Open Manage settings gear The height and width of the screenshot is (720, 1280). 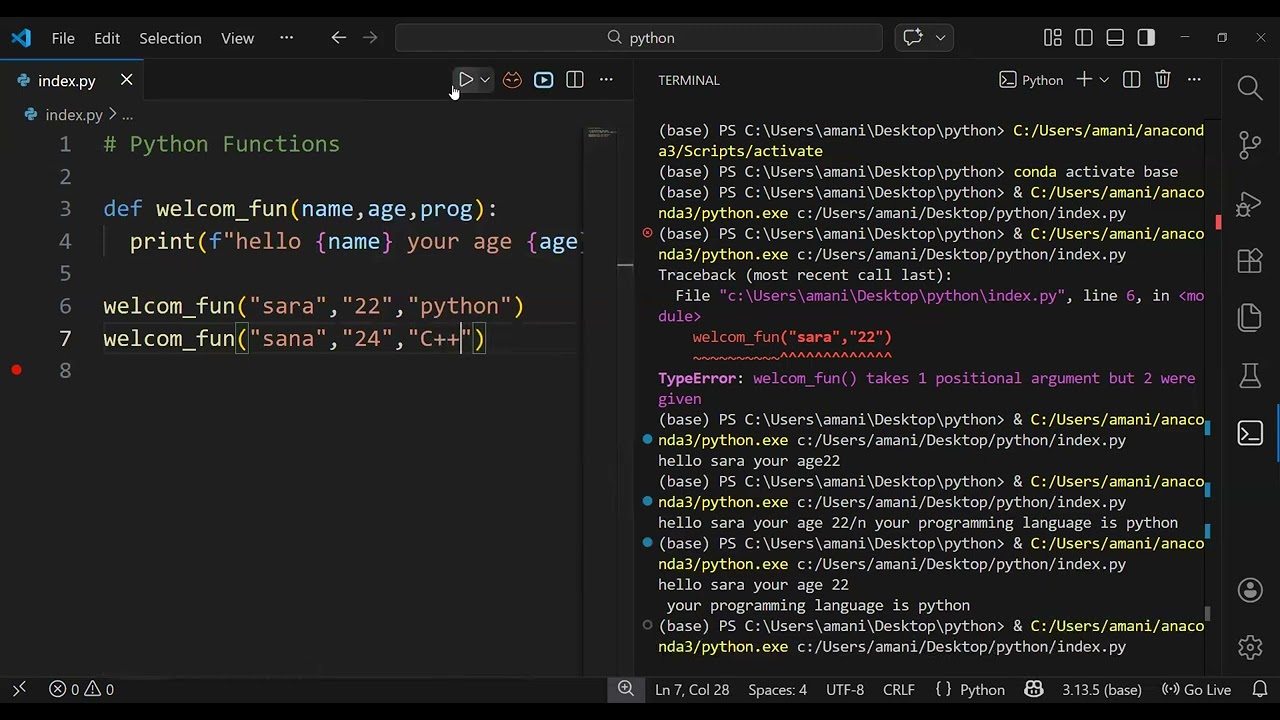(1250, 647)
